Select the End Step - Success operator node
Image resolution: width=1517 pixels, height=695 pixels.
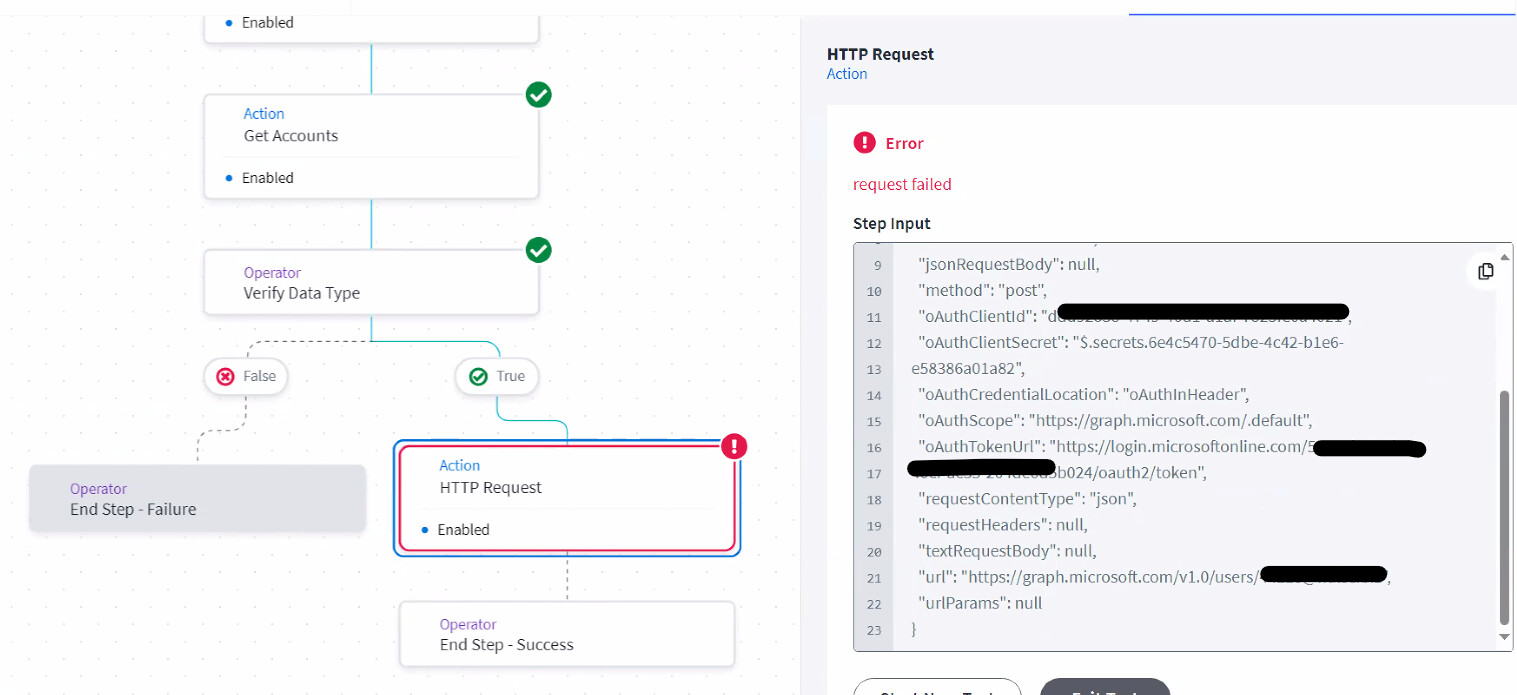(x=566, y=635)
